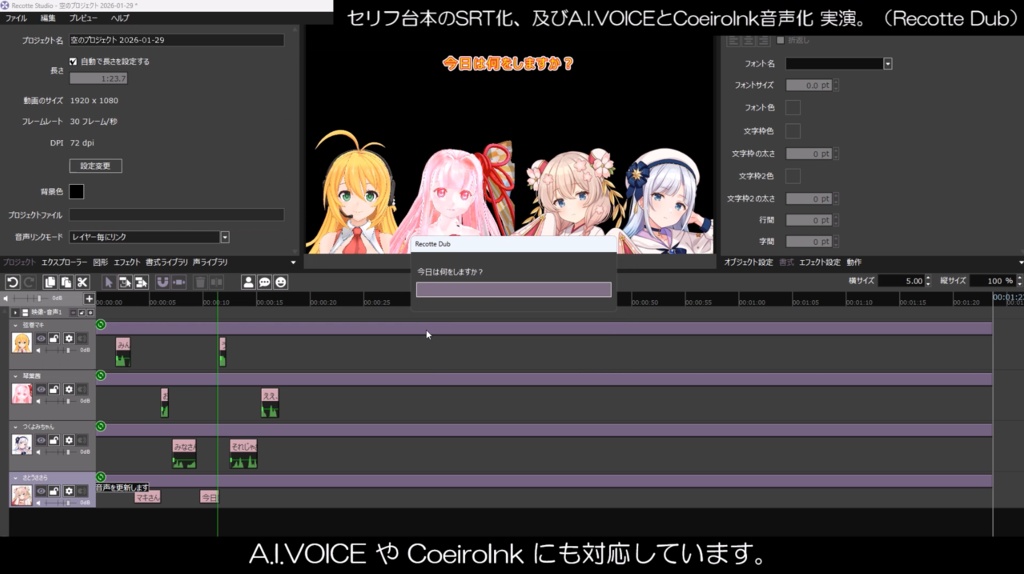Screen dimensions: 1024x574
Task: Toggle the lock on 弦巻マキ track
Action: [54, 338]
